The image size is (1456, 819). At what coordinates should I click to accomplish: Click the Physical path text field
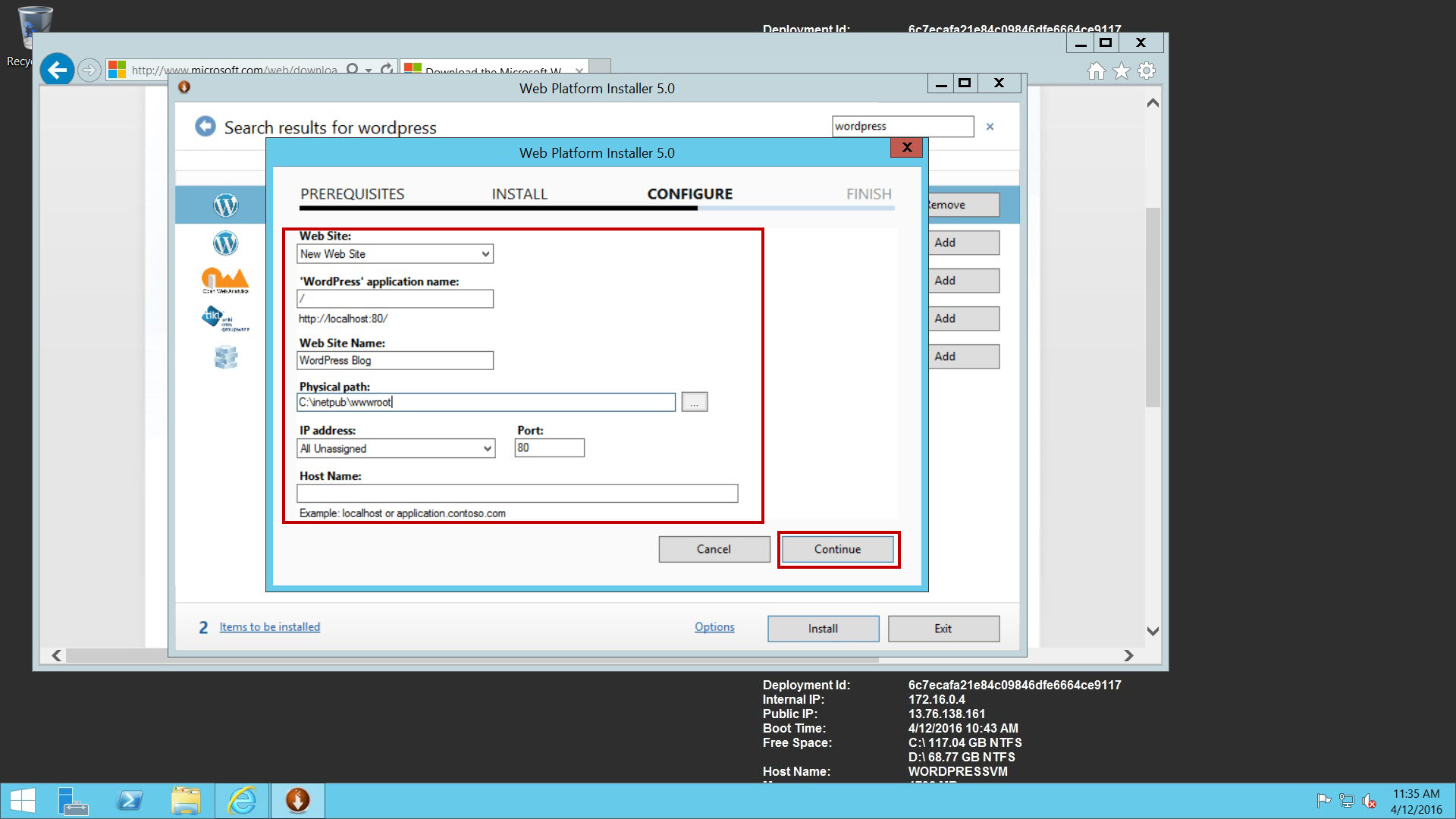pos(485,402)
